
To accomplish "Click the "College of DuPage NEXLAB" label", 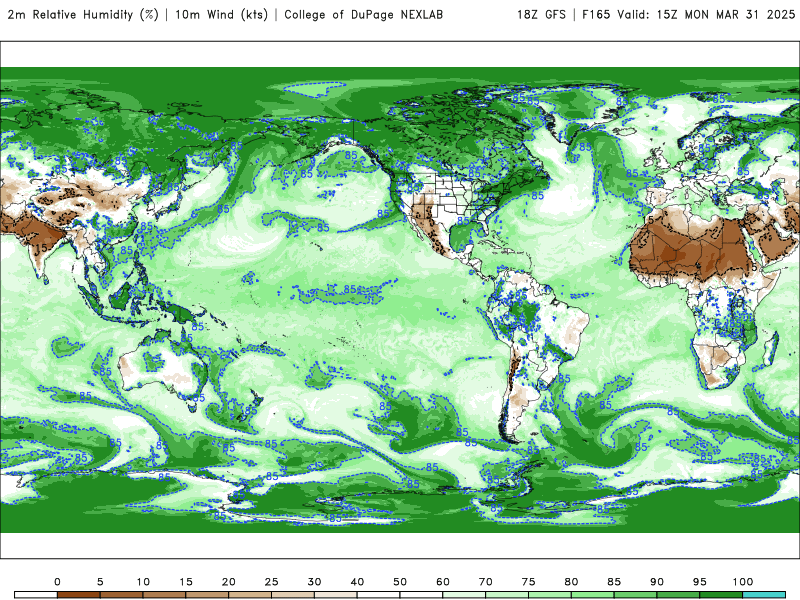I will point(363,15).
